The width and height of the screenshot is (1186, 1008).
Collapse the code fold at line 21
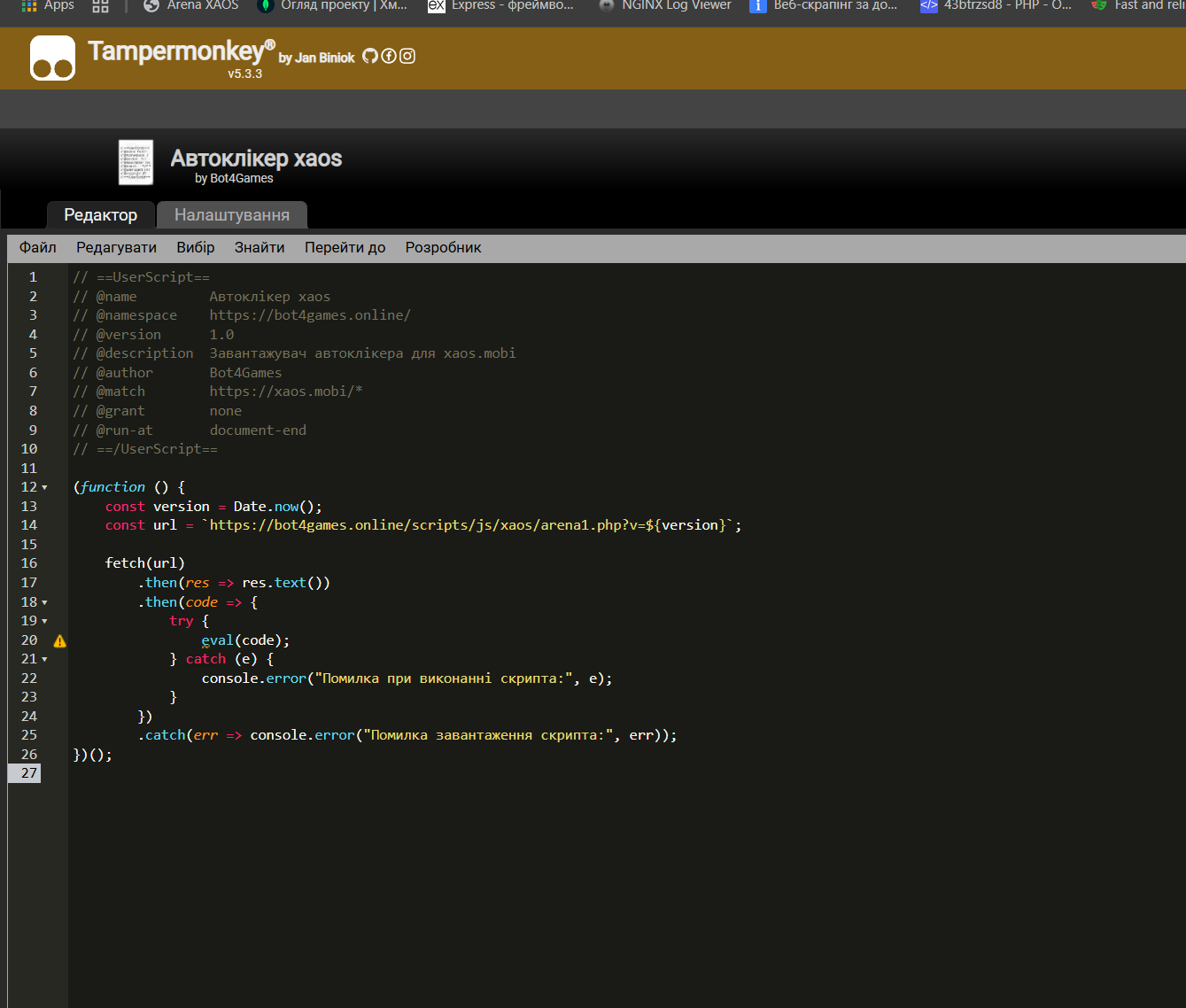point(45,660)
